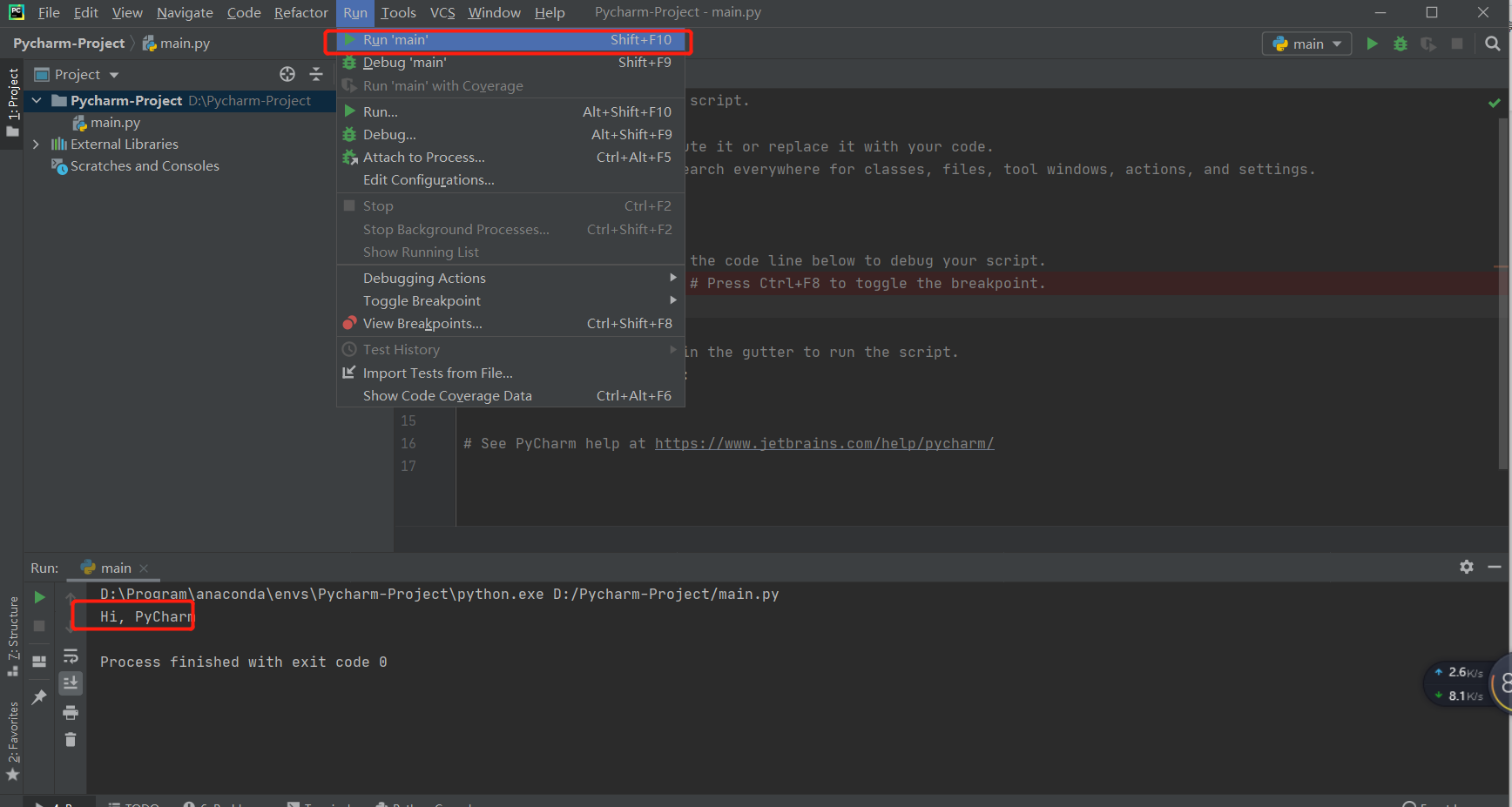Click the Collapse All icon in Project panel
Viewport: 1512px width, 807px height.
point(316,74)
